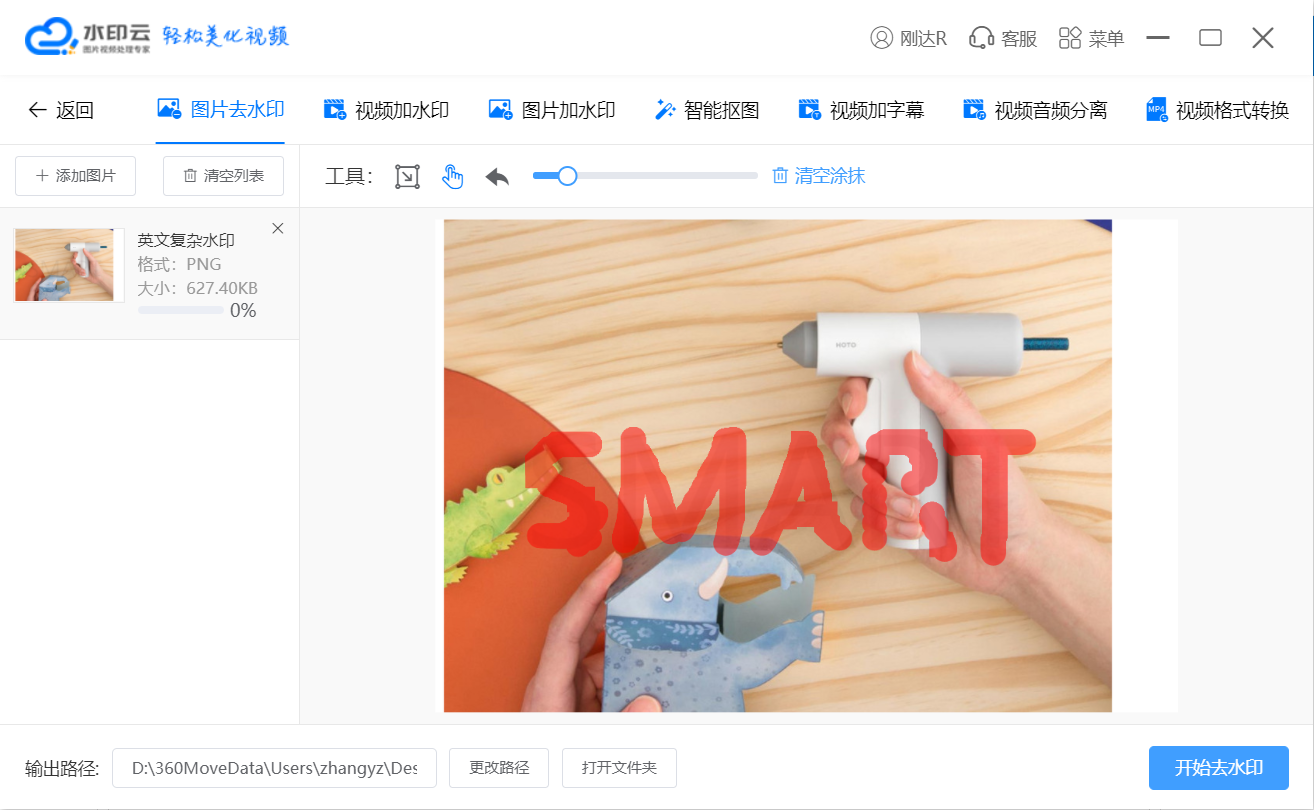Select the rectangle selection tool
Screen dimensions: 1314x810
point(407,177)
